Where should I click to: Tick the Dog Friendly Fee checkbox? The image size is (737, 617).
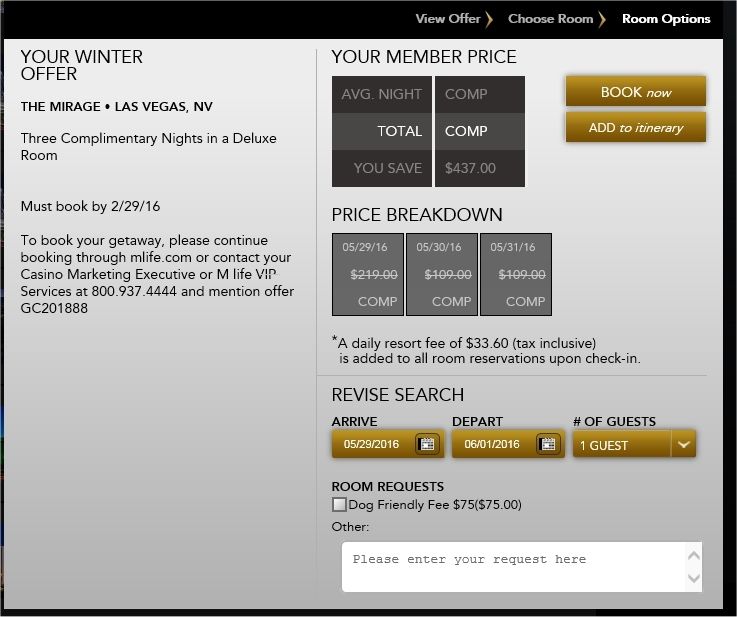pos(339,505)
